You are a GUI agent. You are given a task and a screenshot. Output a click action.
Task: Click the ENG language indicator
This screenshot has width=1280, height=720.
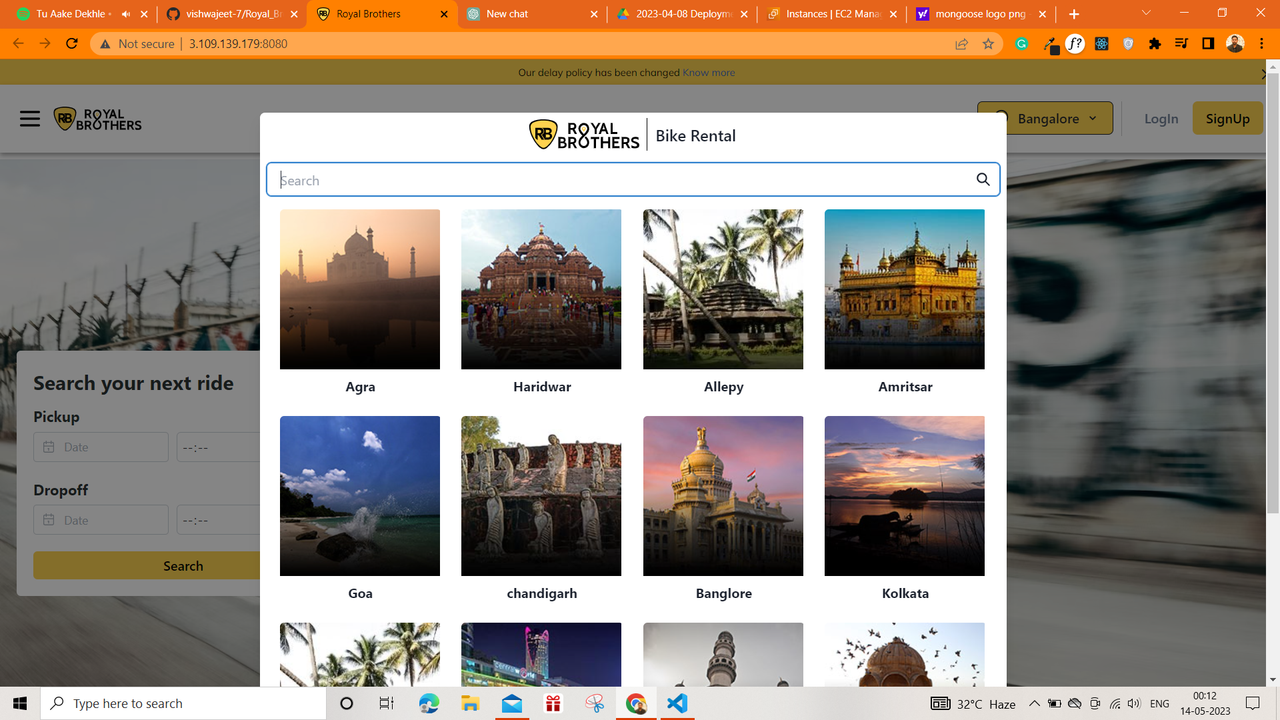[x=1160, y=704]
